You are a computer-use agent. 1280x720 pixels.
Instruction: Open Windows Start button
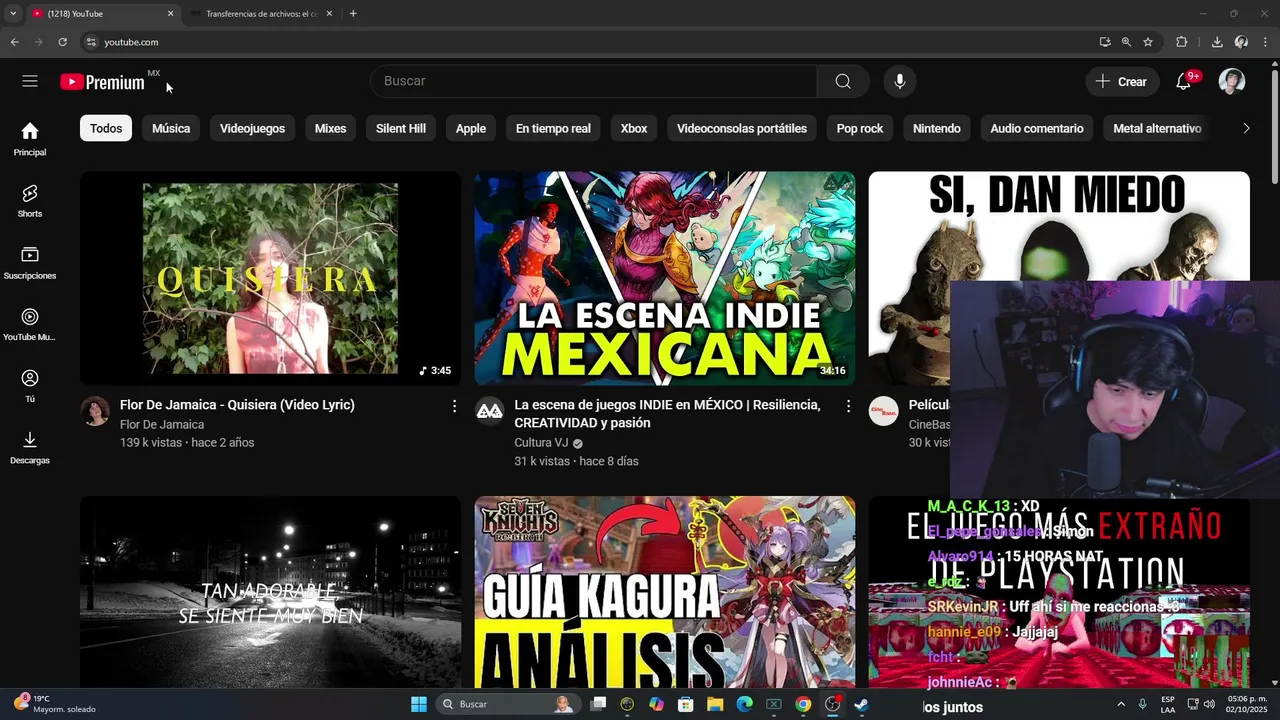click(x=419, y=704)
